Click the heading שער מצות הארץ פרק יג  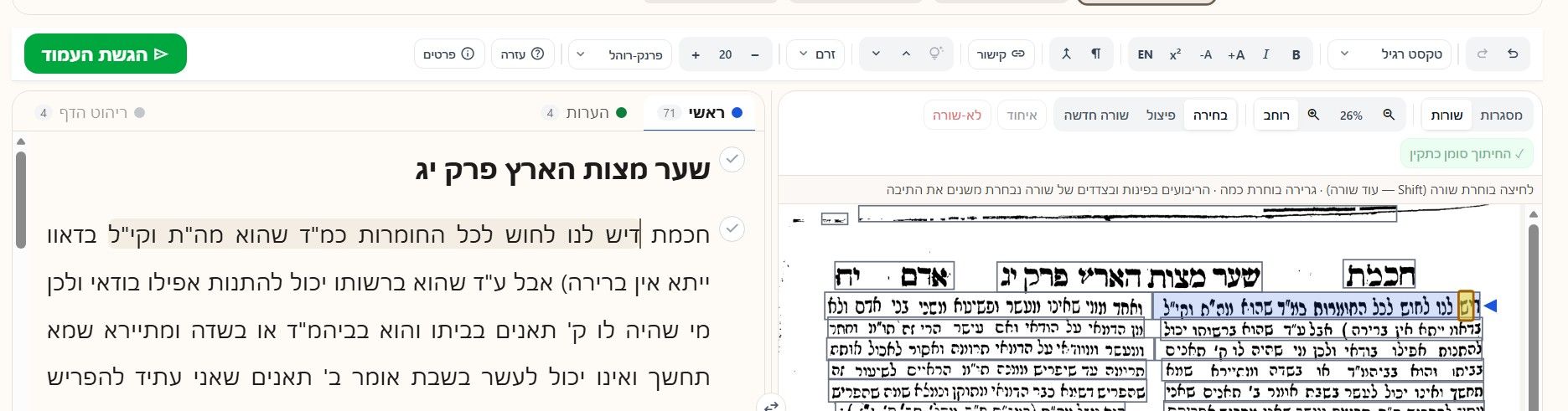point(563,169)
